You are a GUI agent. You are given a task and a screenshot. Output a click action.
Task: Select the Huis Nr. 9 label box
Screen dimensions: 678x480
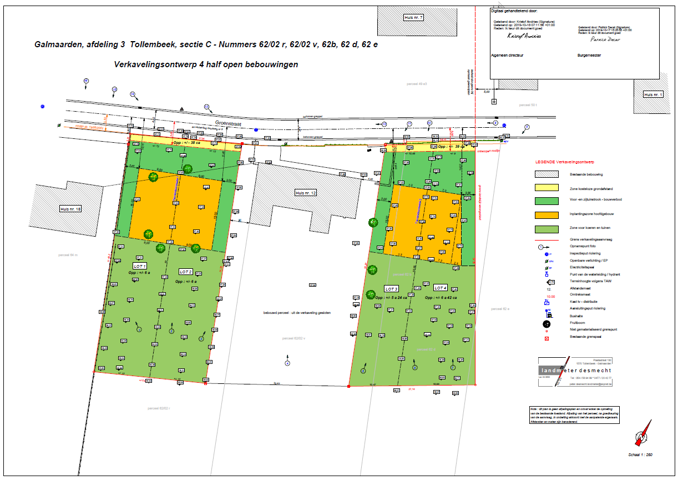(652, 93)
